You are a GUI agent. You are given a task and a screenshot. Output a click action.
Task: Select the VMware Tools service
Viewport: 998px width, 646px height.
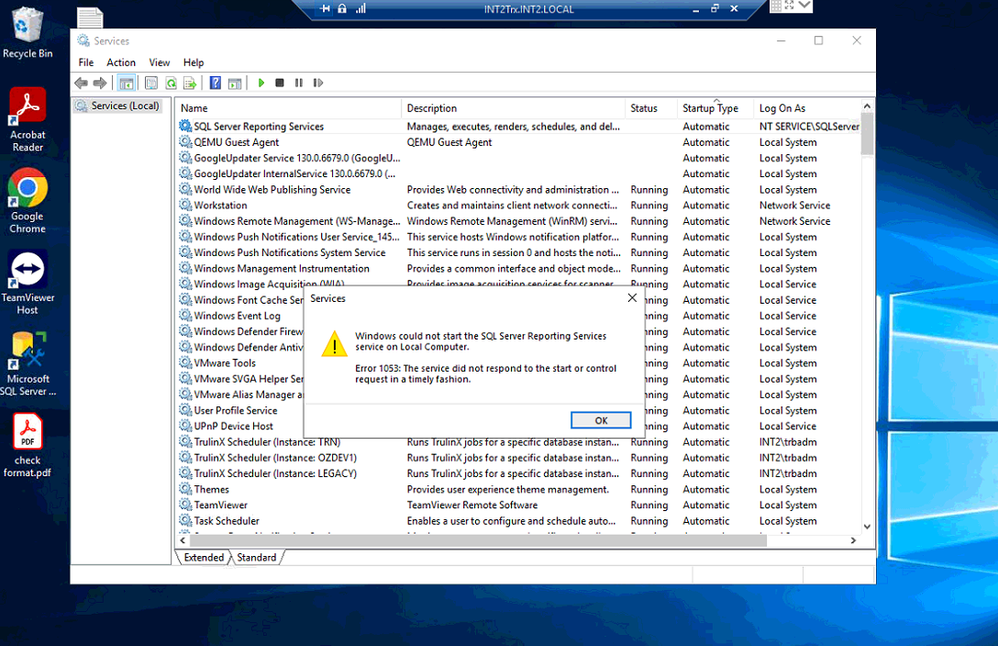(225, 363)
